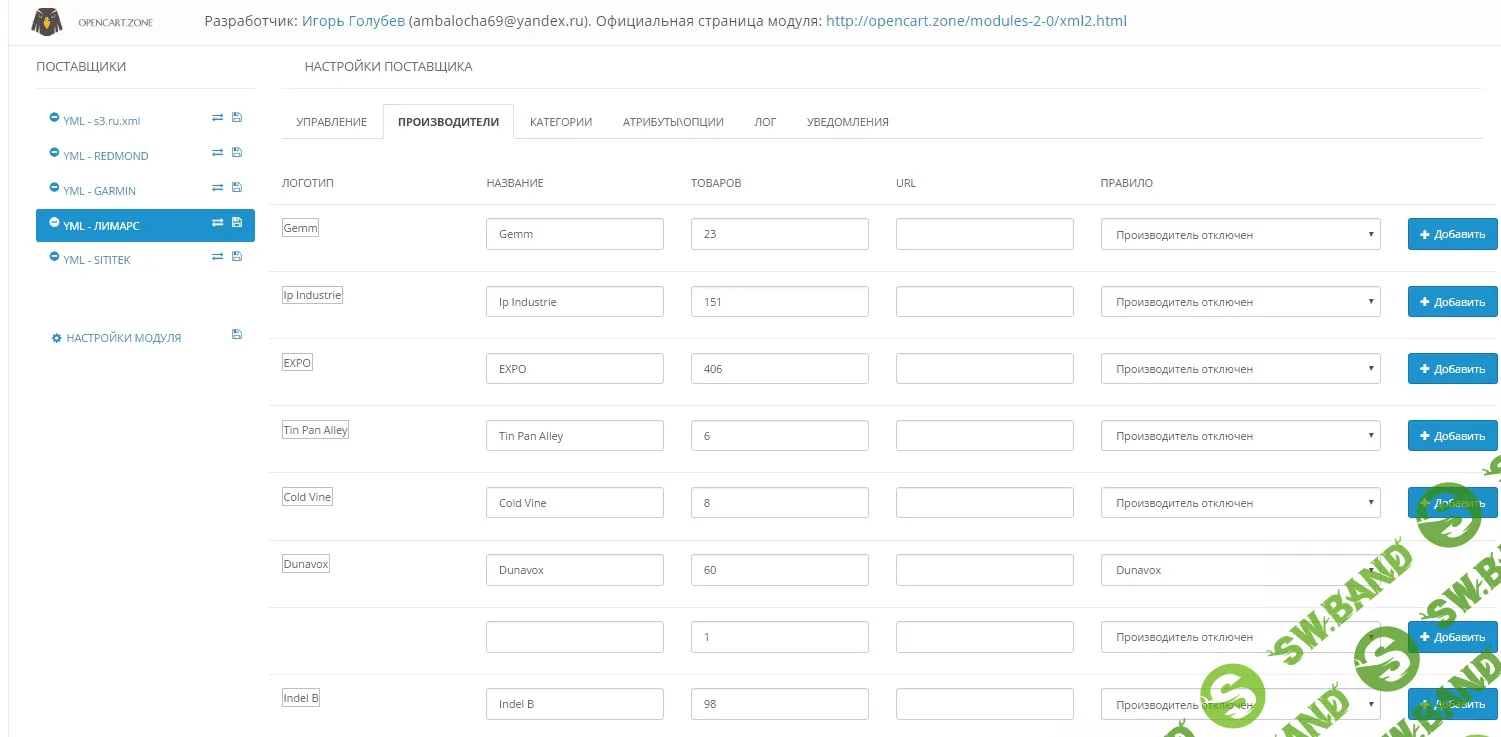Click the save icon beside НАСТРОЙКИ МОДУЛЯ
This screenshot has height=737, width=1501.
click(236, 333)
